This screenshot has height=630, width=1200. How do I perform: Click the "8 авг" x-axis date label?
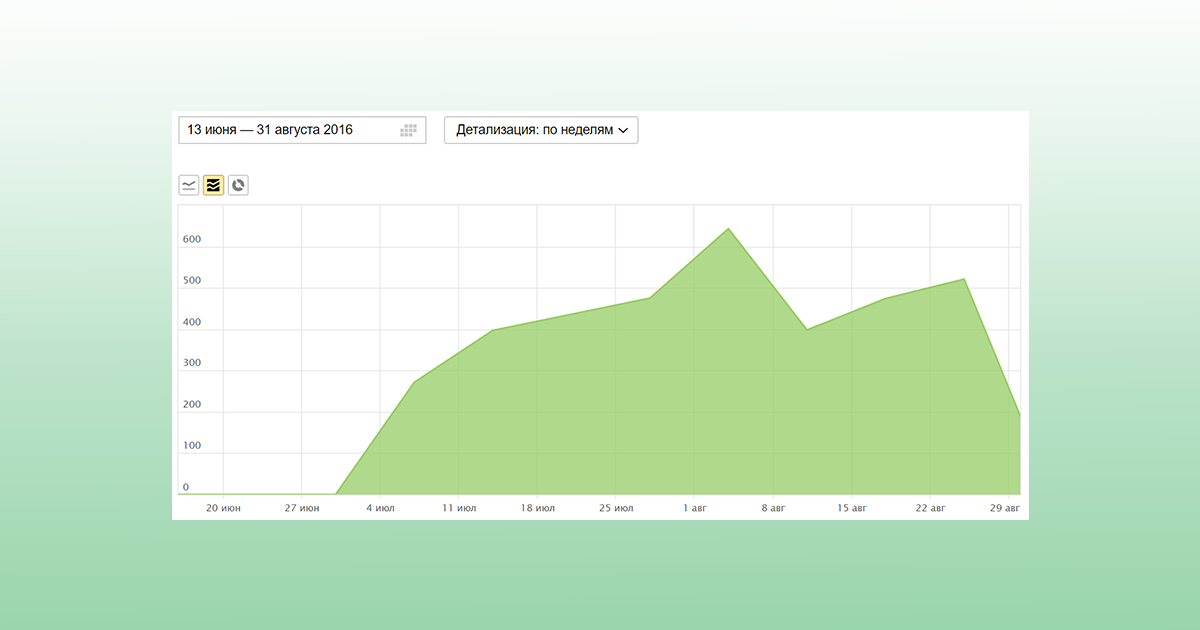[x=773, y=508]
